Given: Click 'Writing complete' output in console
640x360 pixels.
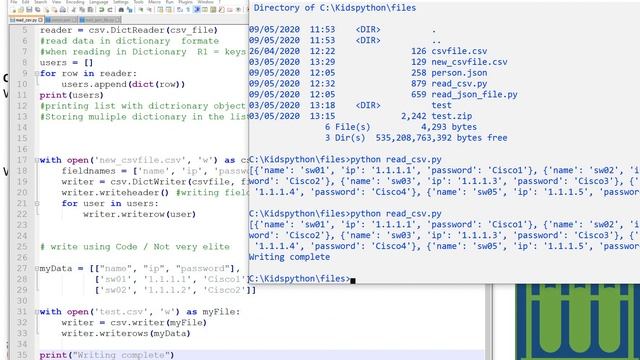Looking at the screenshot, I should (x=289, y=257).
